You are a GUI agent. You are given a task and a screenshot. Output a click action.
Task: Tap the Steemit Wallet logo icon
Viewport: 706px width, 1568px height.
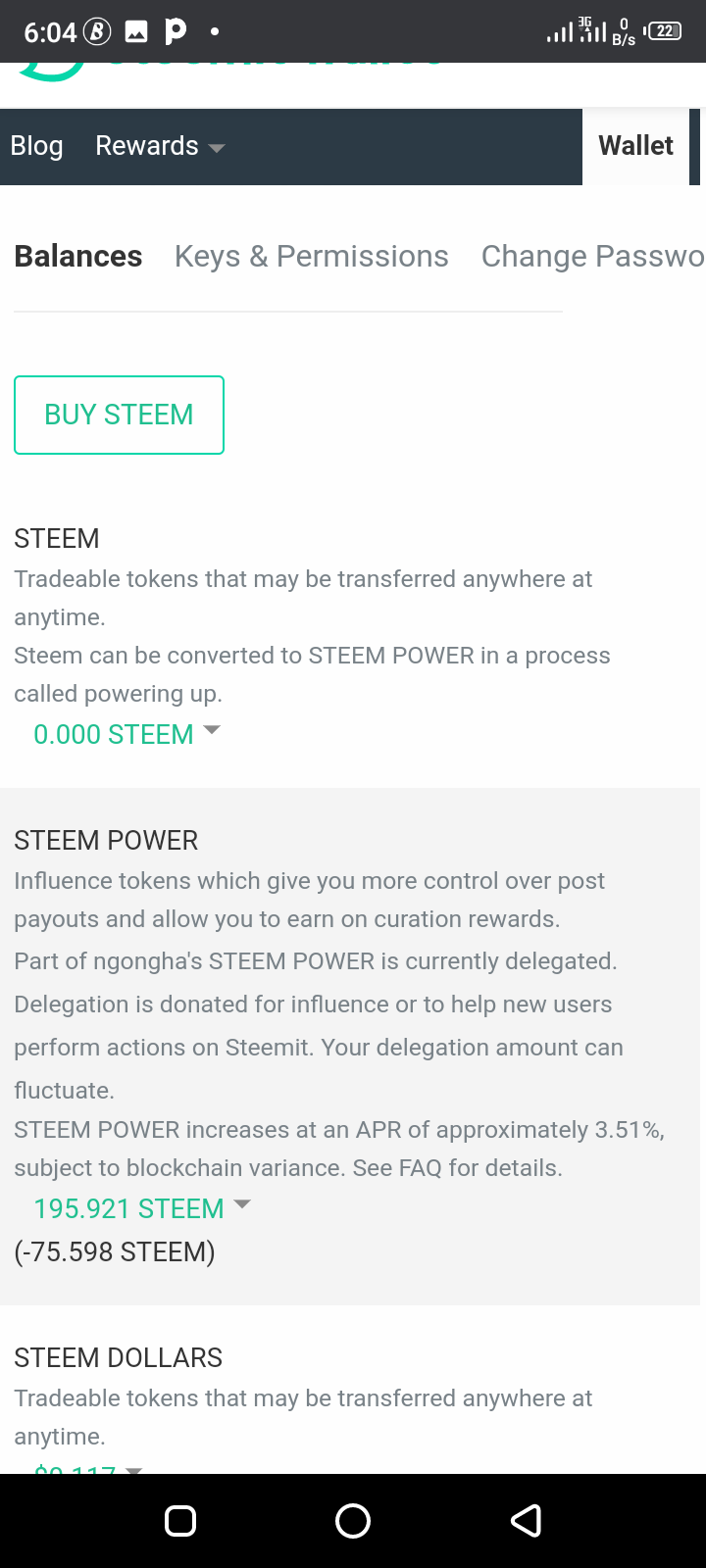point(51,72)
